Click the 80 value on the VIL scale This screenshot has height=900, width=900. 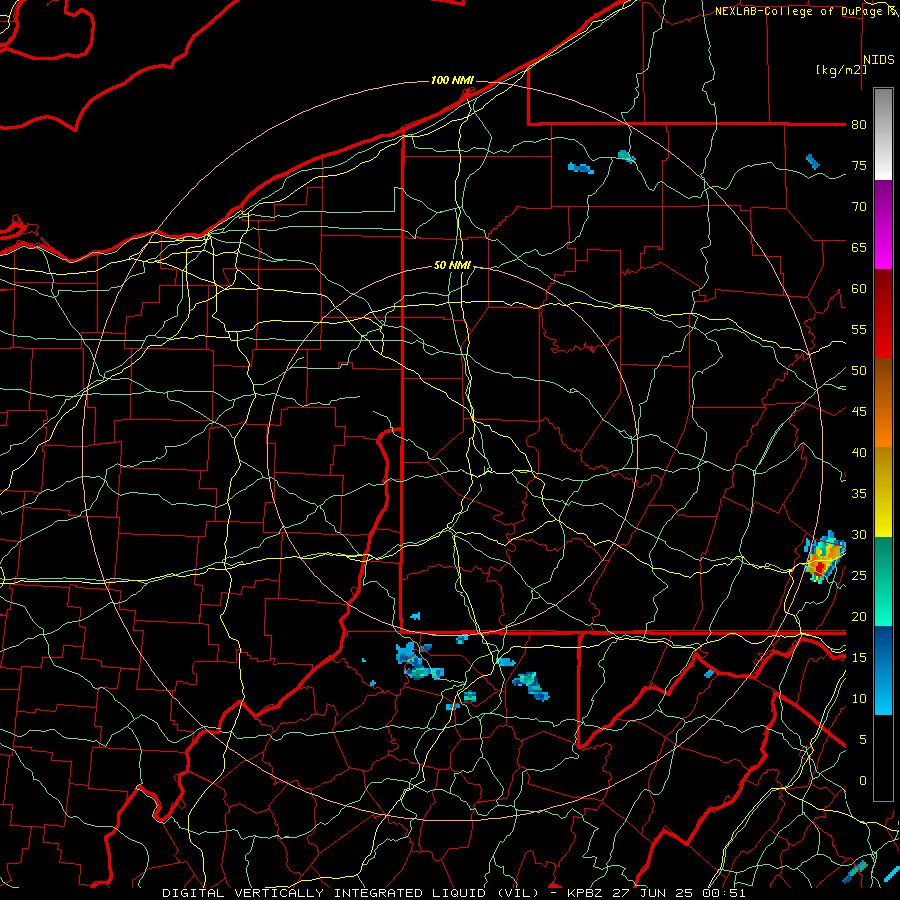(x=859, y=125)
